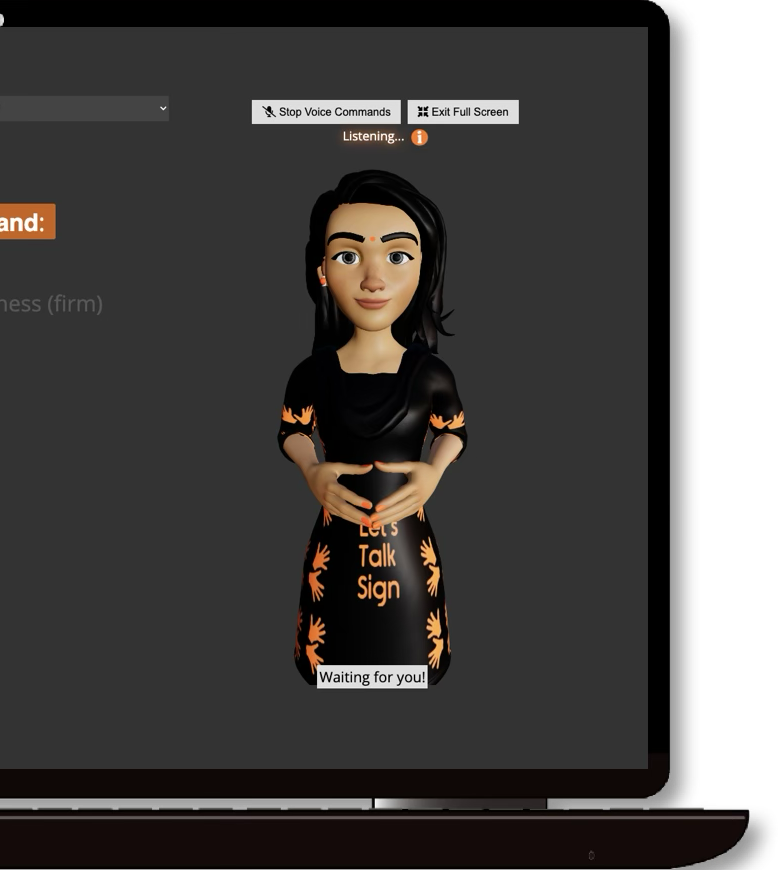Screen dimensions: 778x870
Task: Click the Exit Full Screen button
Action: (x=463, y=112)
